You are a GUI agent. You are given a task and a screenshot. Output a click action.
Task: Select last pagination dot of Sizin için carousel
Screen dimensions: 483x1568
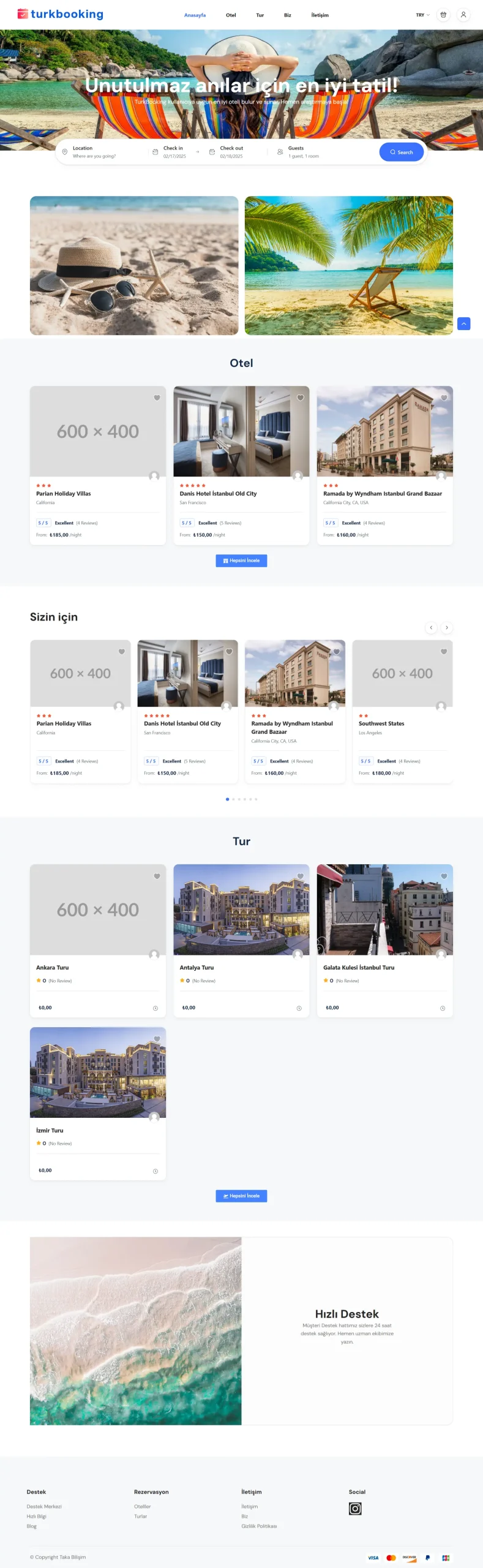pyautogui.click(x=256, y=799)
